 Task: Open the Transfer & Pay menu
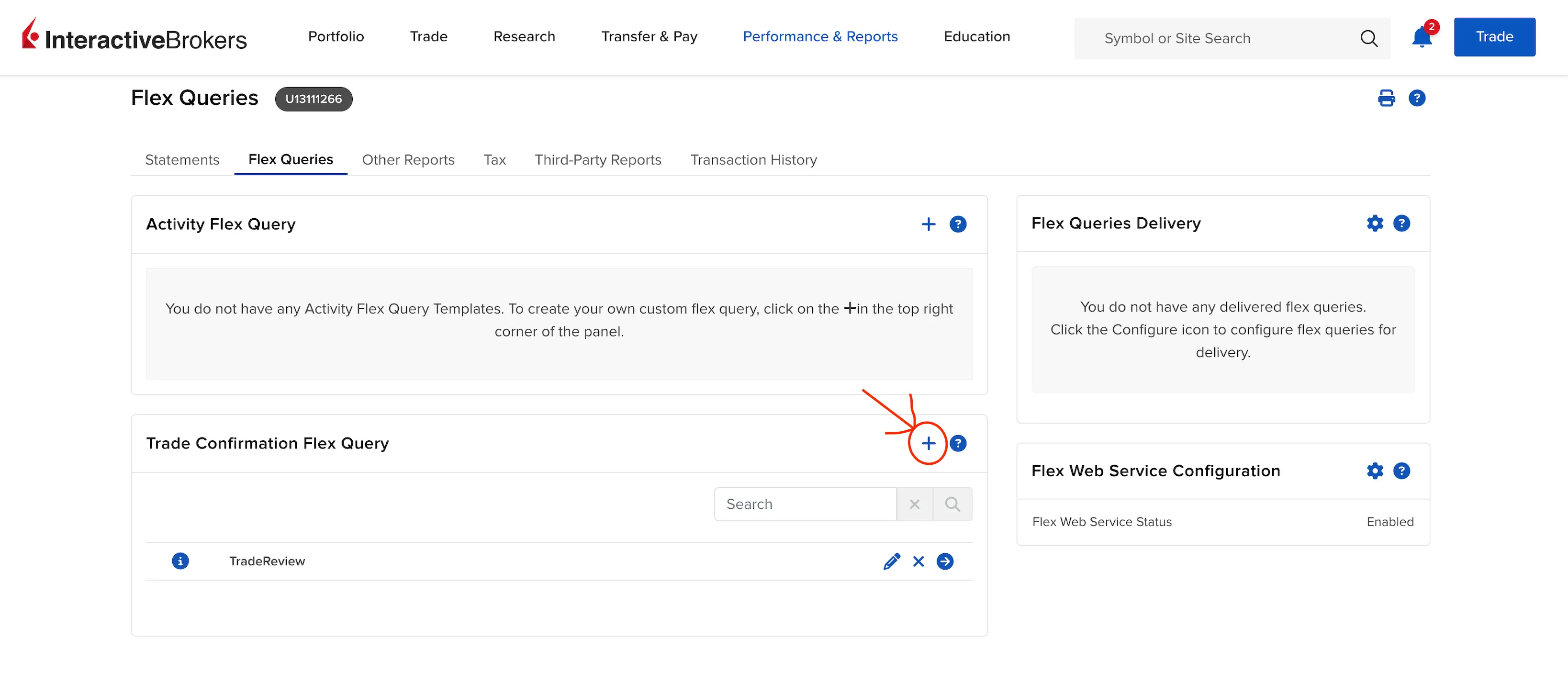tap(649, 36)
